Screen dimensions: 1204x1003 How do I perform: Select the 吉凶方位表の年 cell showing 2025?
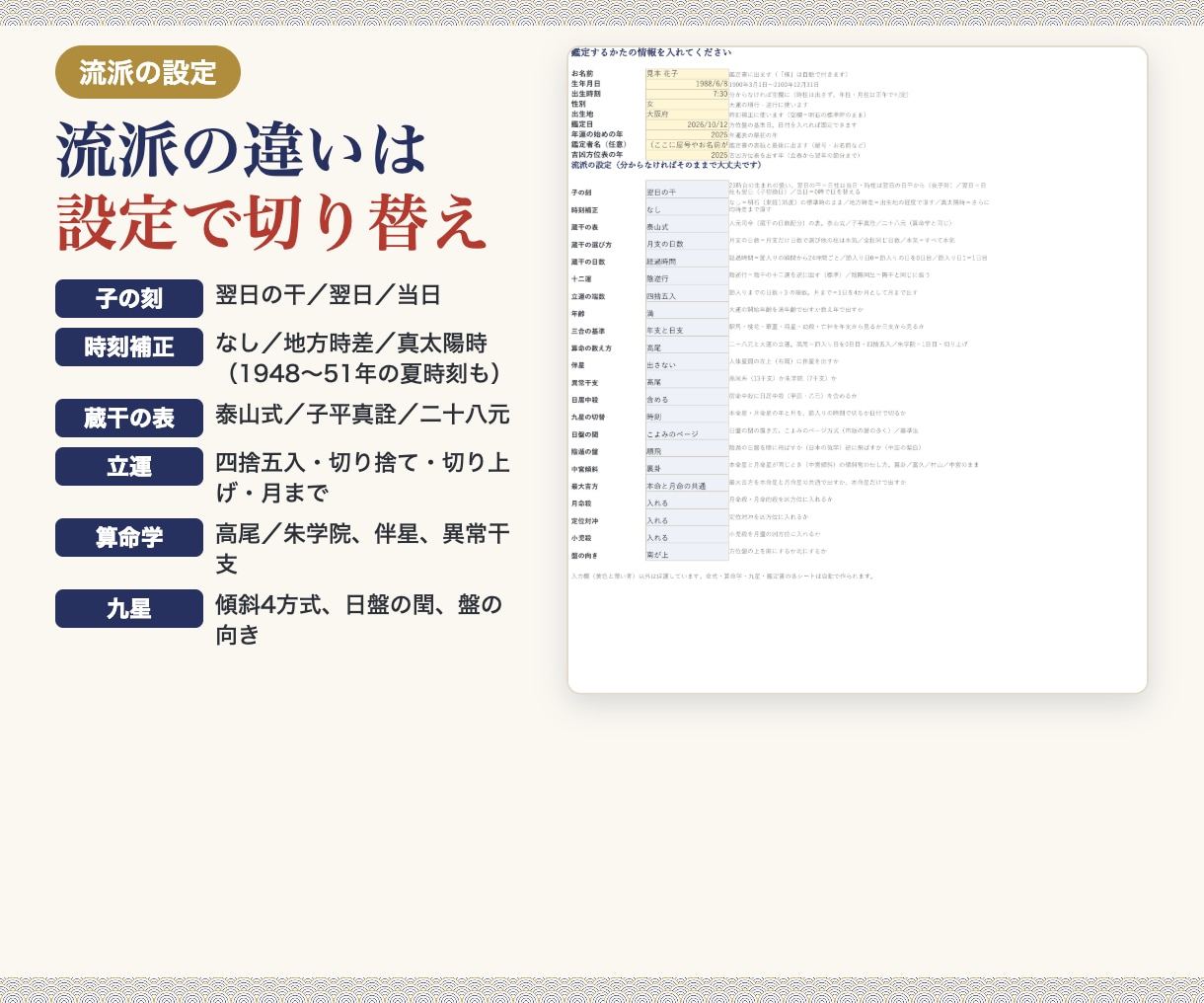(687, 155)
